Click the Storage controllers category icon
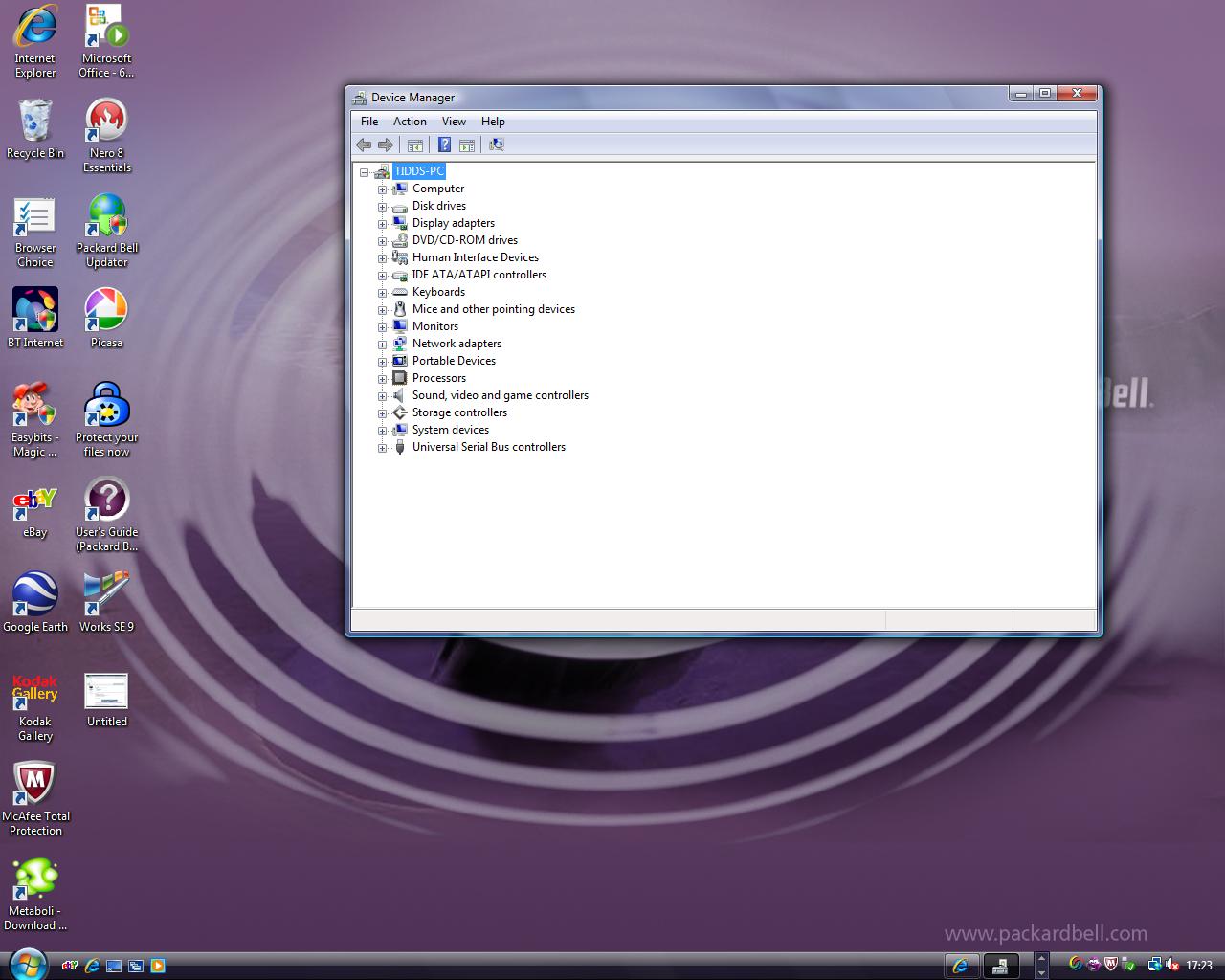Image resolution: width=1225 pixels, height=980 pixels. pos(400,412)
